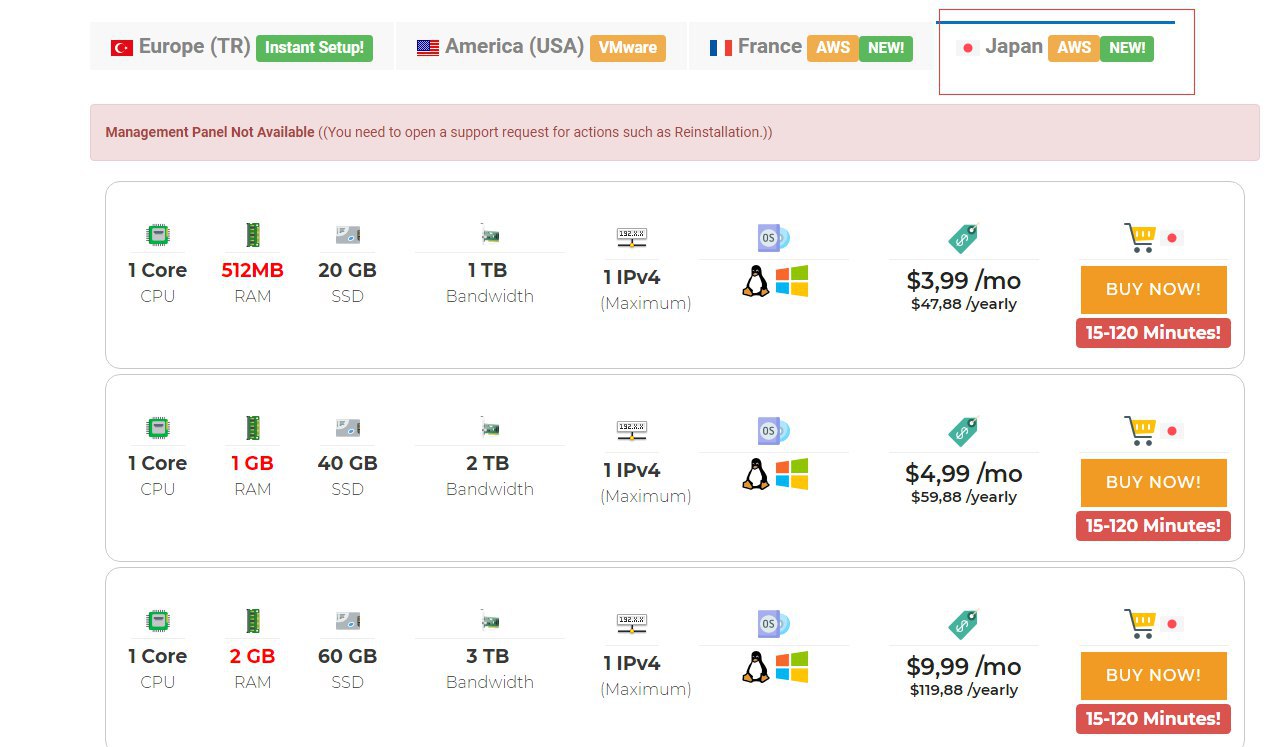Click the IPv4 address icon in the $3,99 plan
The image size is (1273, 747).
(631, 237)
